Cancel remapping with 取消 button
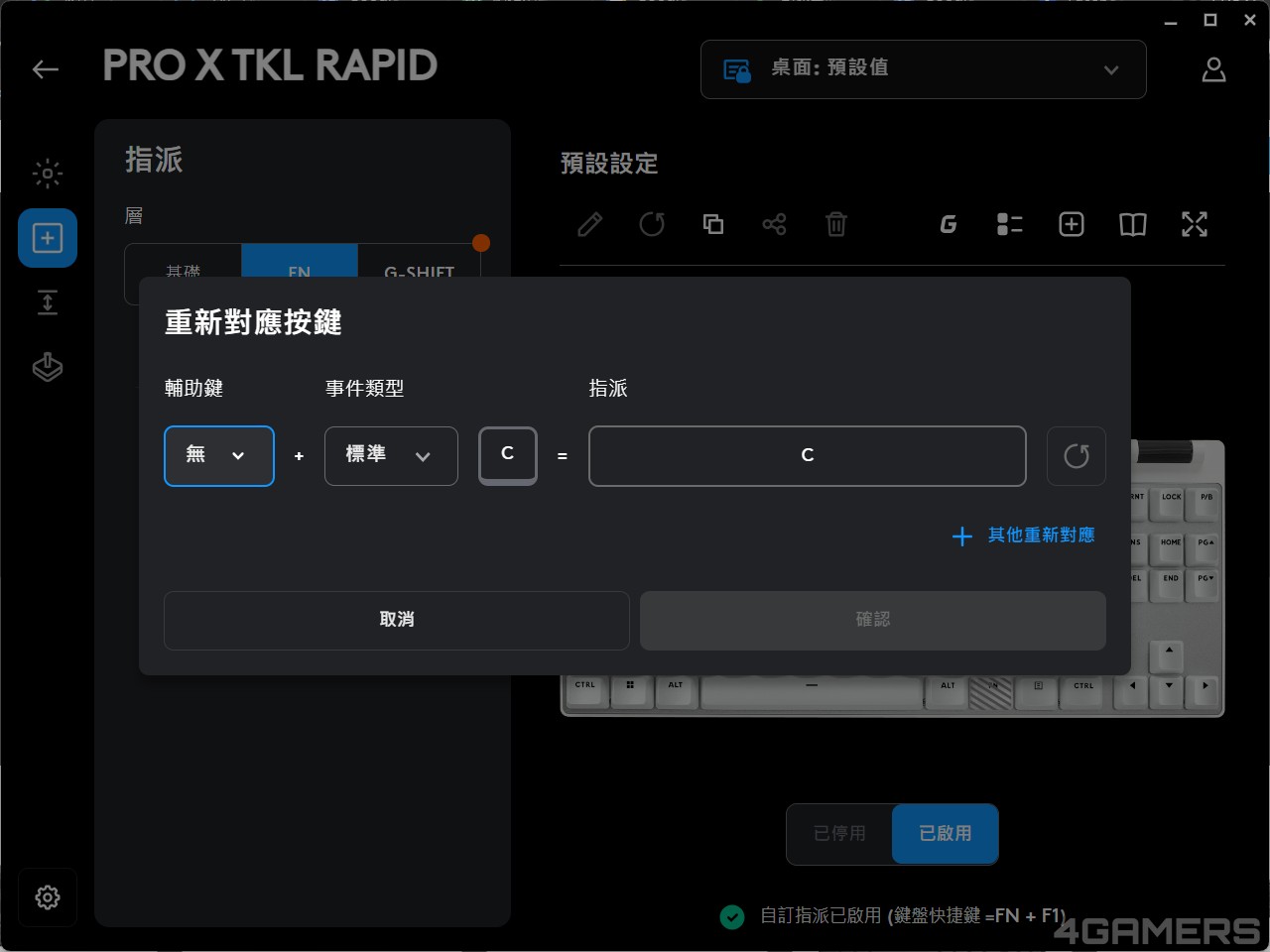Image resolution: width=1270 pixels, height=952 pixels. [397, 621]
